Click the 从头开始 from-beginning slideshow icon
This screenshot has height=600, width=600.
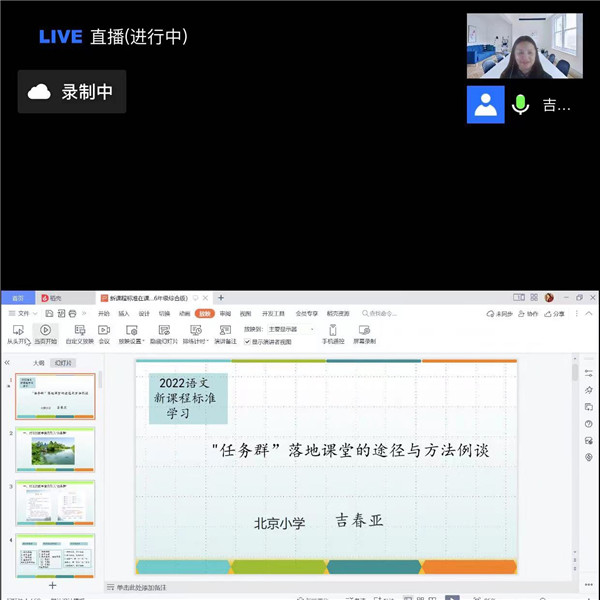point(18,330)
